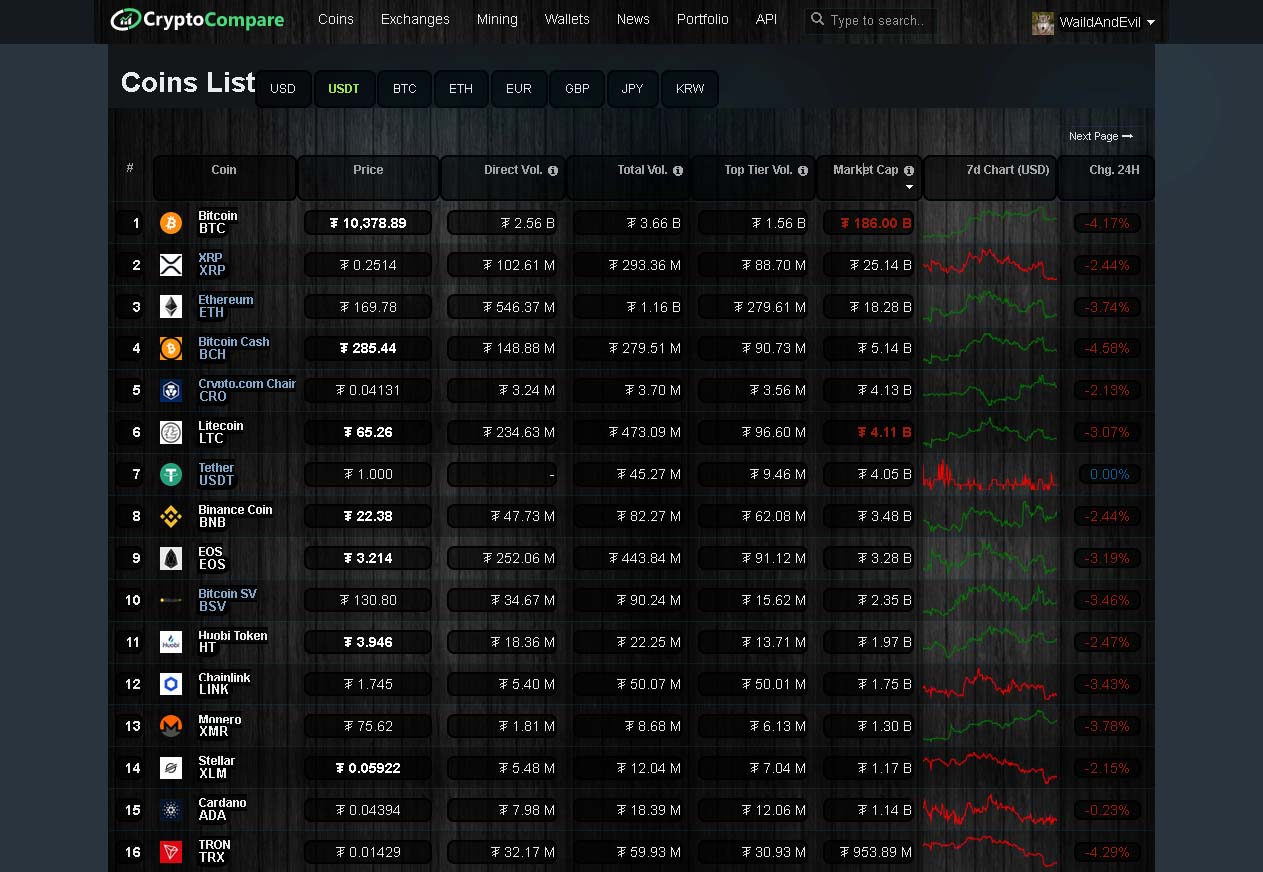The height and width of the screenshot is (872, 1263).
Task: Open the WaildAndEvil account dropdown arrow
Action: coord(1151,23)
